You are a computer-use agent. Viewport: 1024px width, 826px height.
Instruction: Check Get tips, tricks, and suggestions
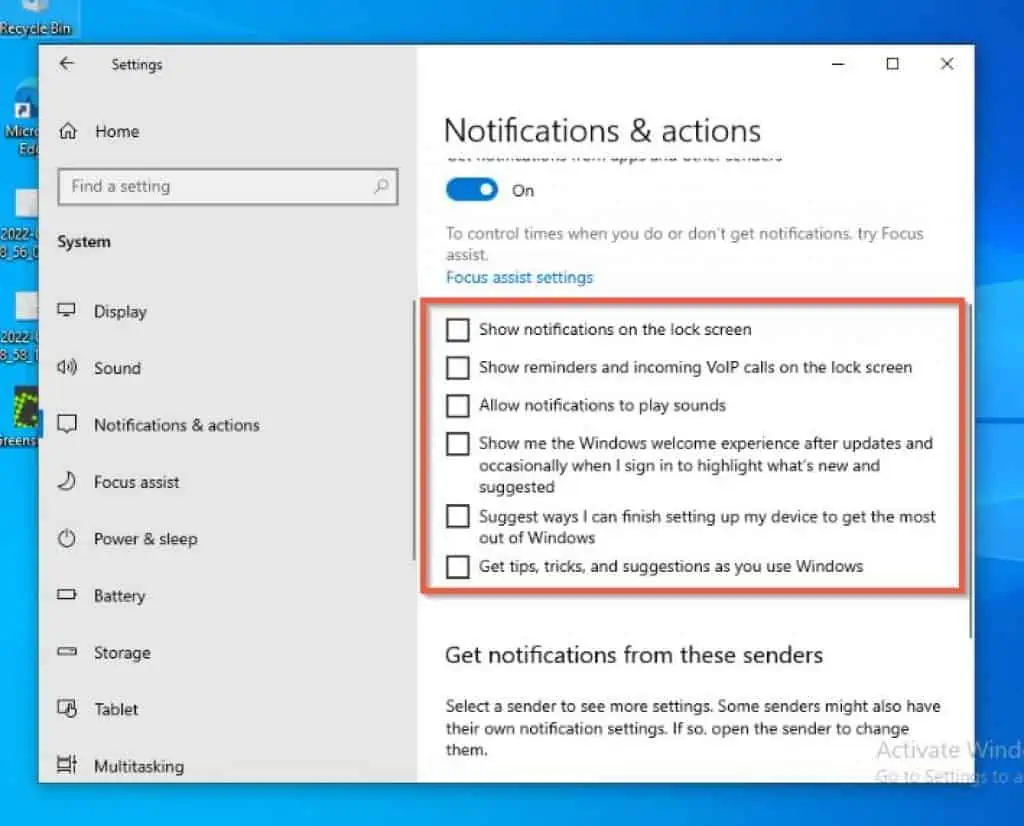coord(458,567)
